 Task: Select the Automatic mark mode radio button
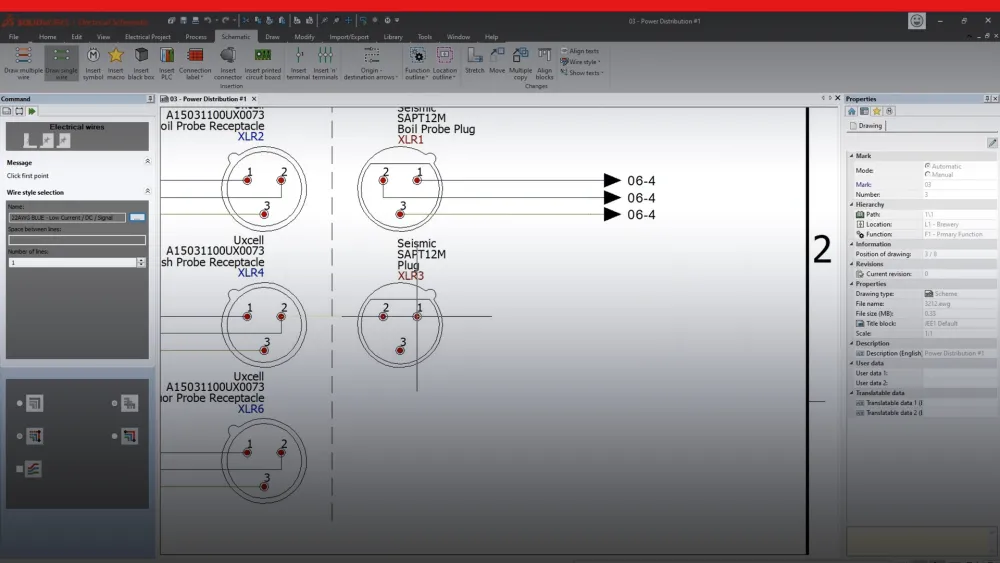click(x=927, y=166)
